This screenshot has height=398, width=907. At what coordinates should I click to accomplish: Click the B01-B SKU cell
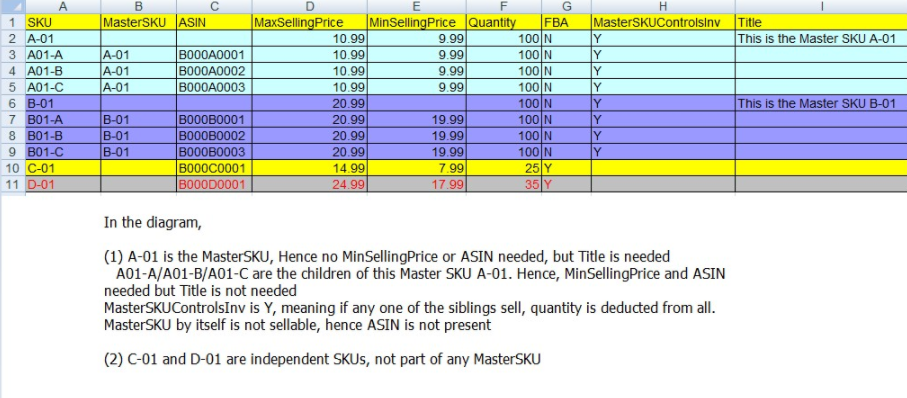click(63, 137)
